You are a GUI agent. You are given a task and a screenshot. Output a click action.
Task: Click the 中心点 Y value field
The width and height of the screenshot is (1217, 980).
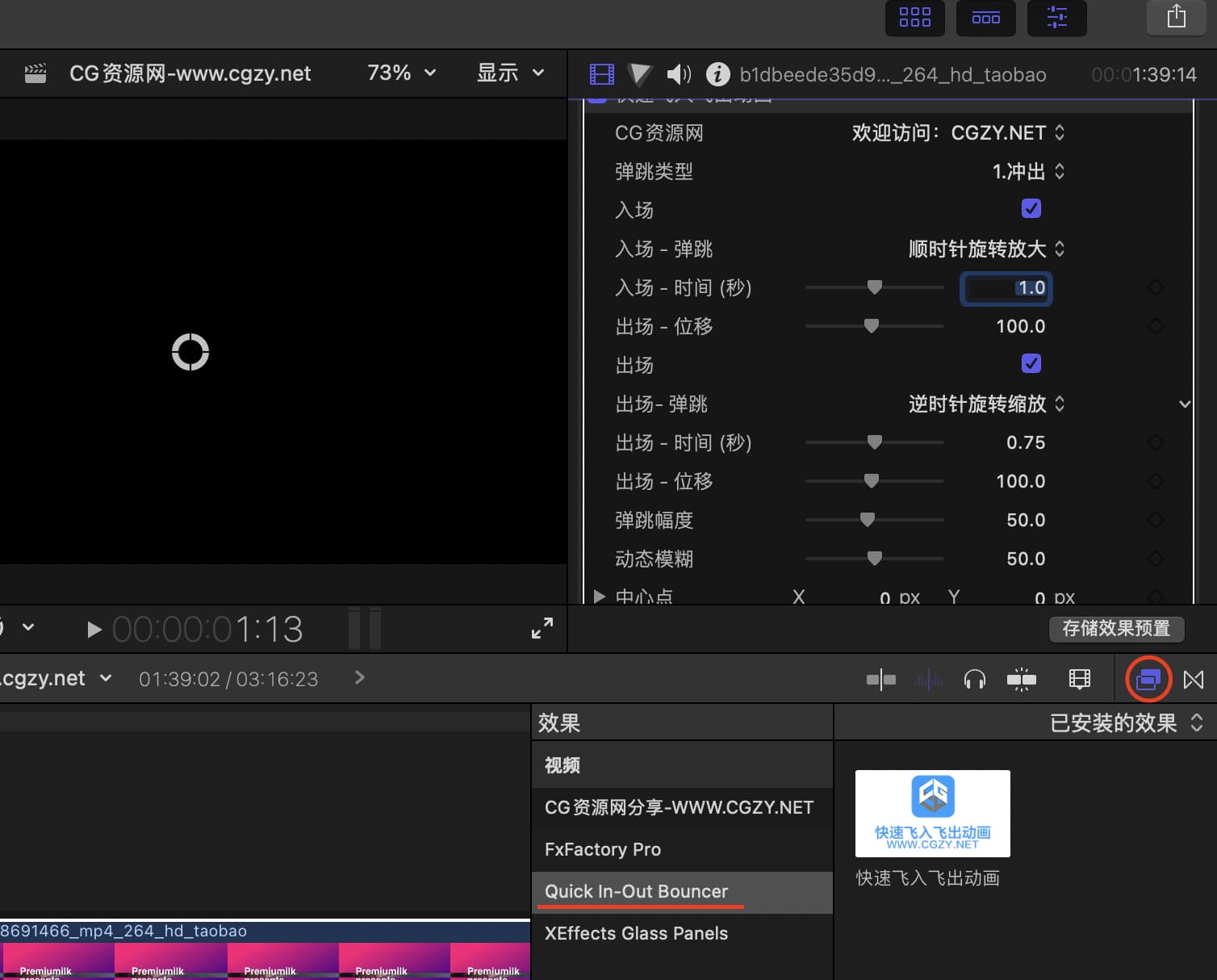pos(1041,597)
